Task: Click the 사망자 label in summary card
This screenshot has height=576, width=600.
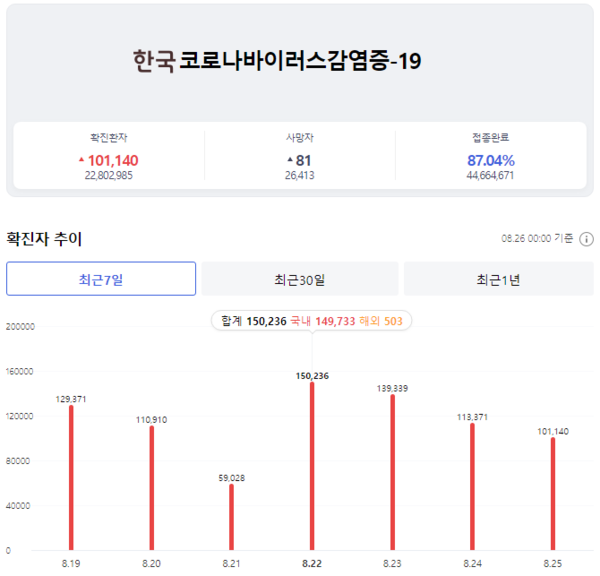Action: coord(300,137)
